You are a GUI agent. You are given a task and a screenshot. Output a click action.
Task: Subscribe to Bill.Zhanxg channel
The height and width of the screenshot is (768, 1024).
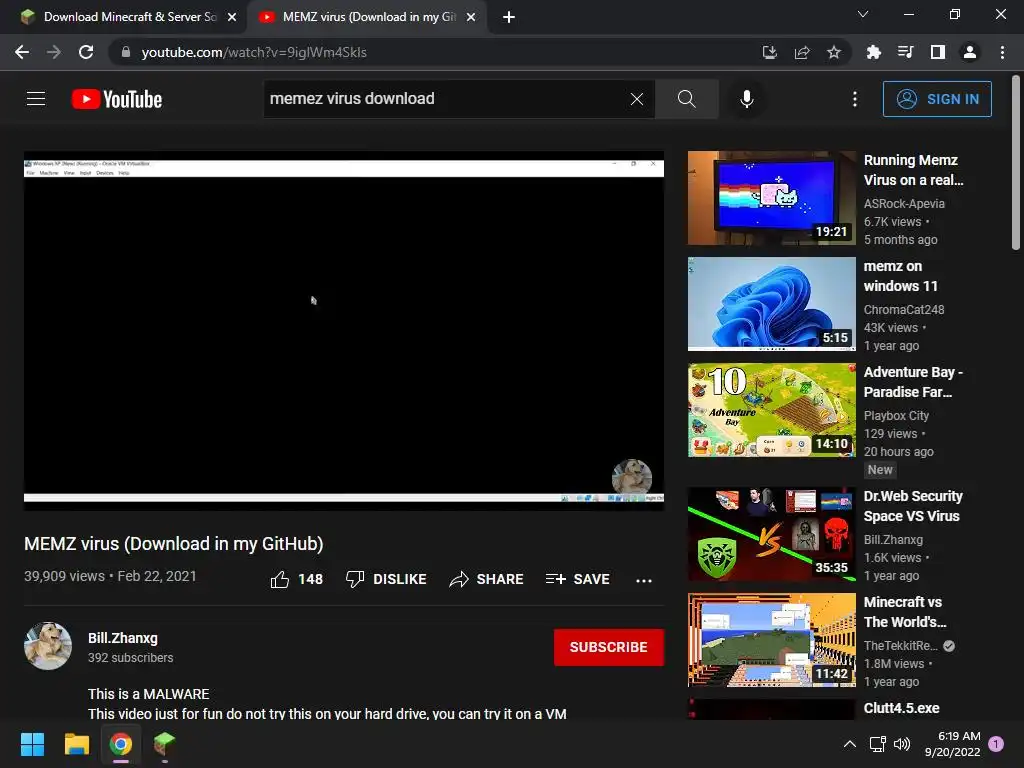[x=609, y=647]
